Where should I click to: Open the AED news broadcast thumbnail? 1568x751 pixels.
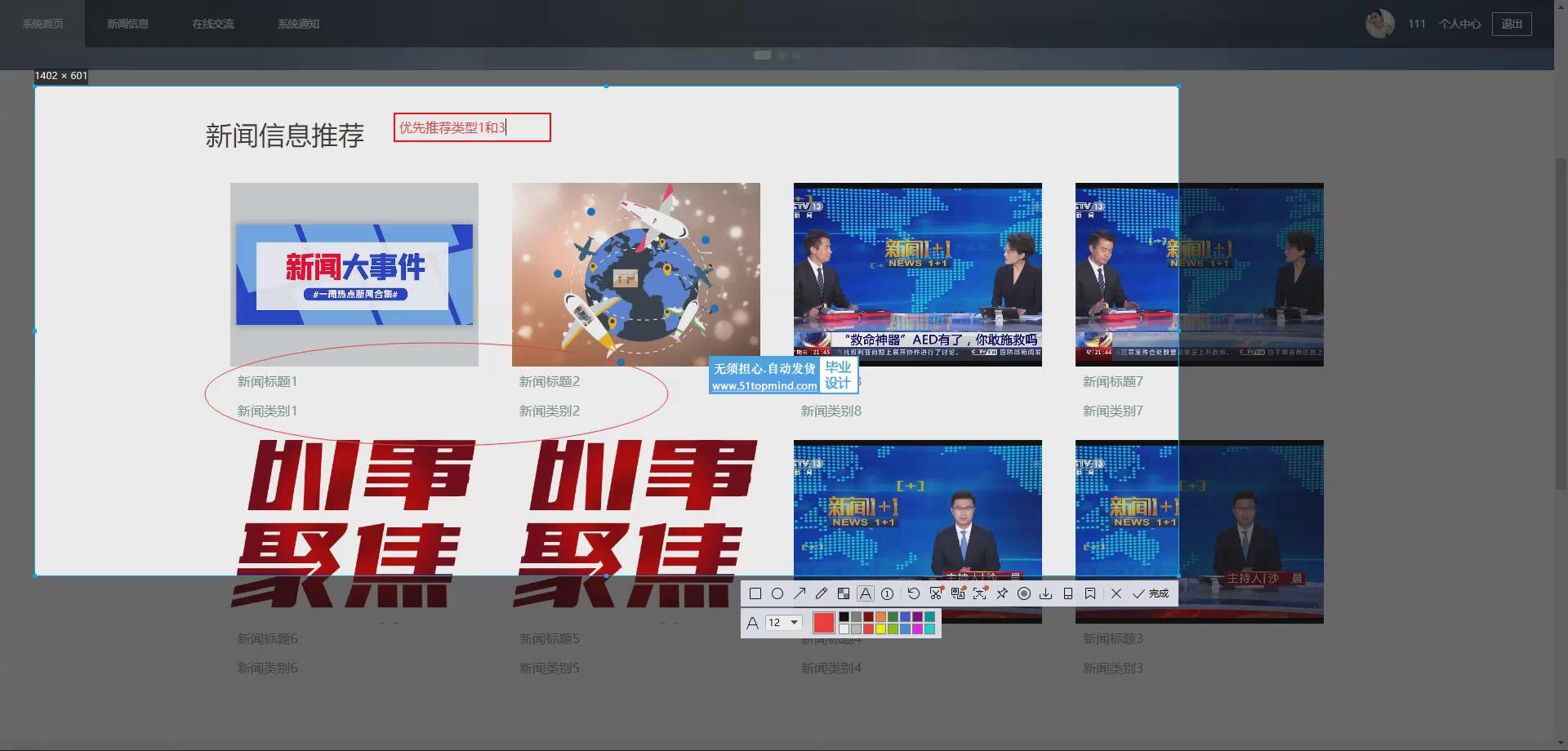[x=918, y=274]
